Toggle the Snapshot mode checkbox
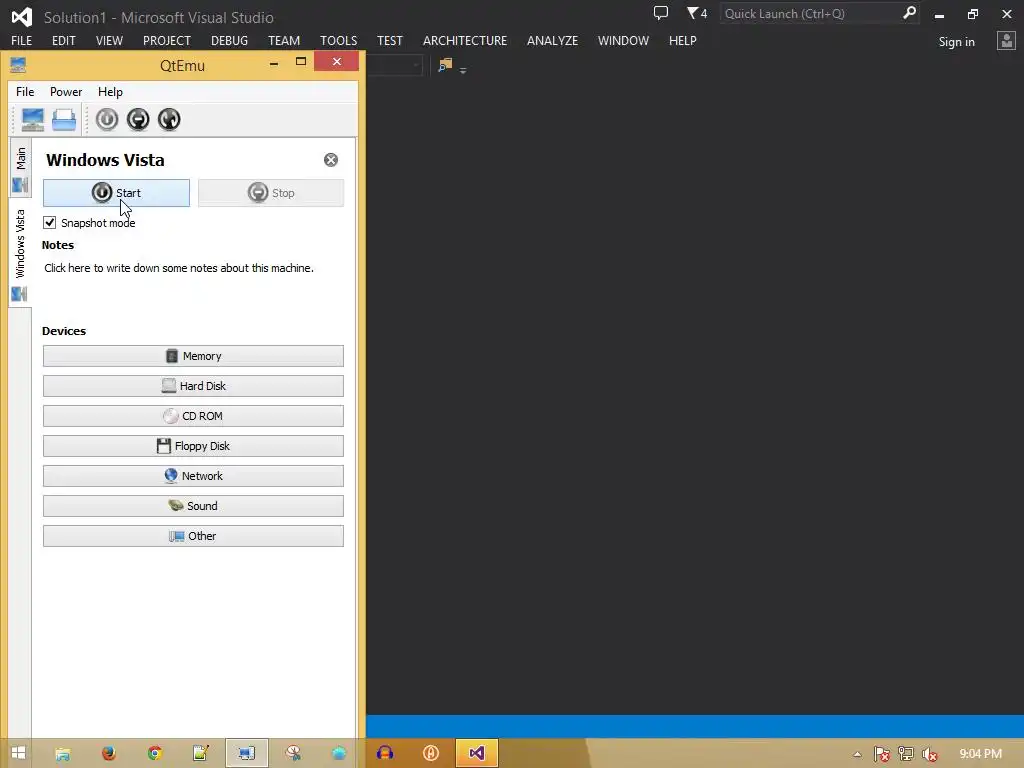Image resolution: width=1024 pixels, height=768 pixels. pyautogui.click(x=50, y=223)
